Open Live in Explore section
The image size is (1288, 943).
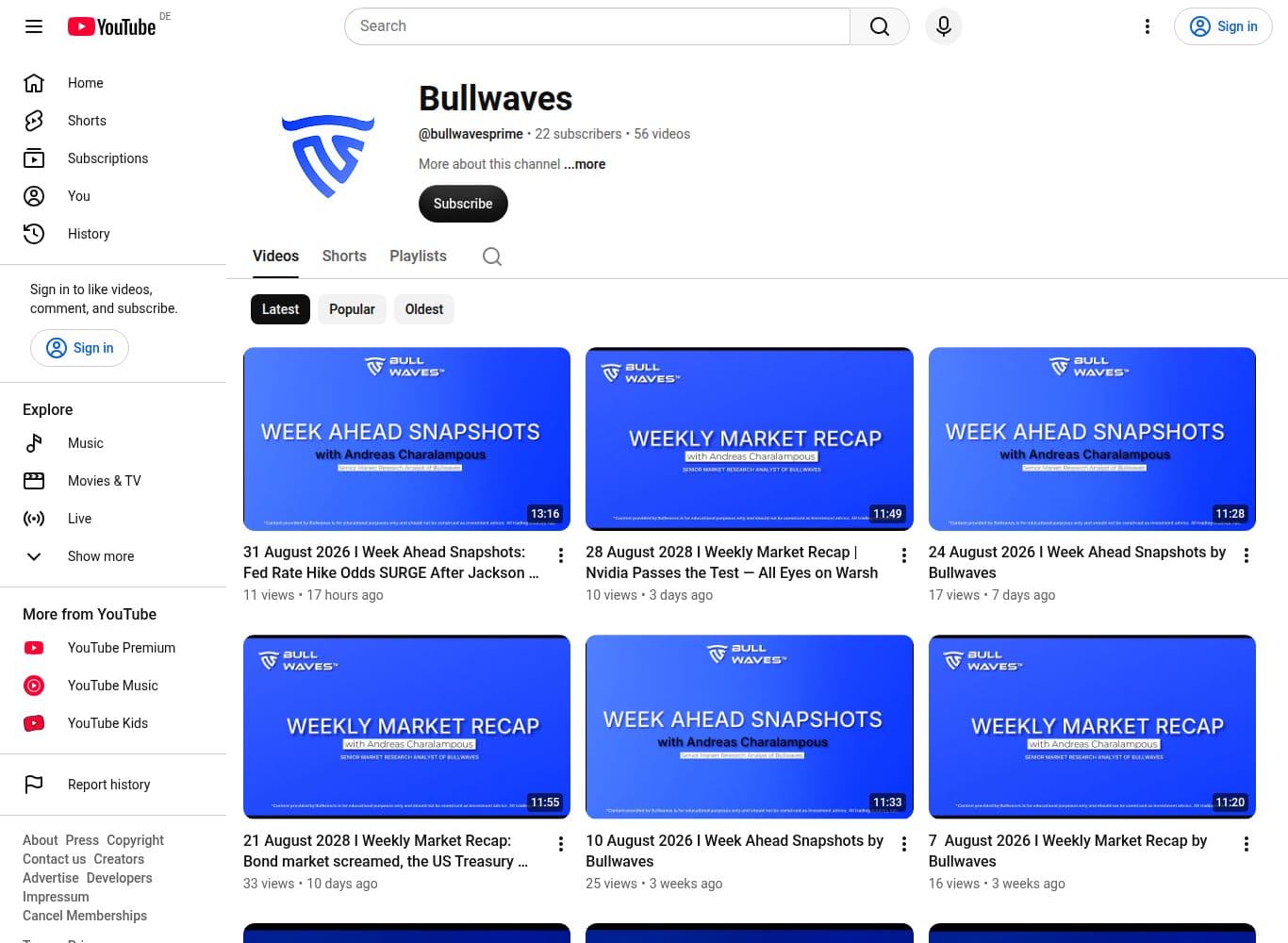coord(113,519)
